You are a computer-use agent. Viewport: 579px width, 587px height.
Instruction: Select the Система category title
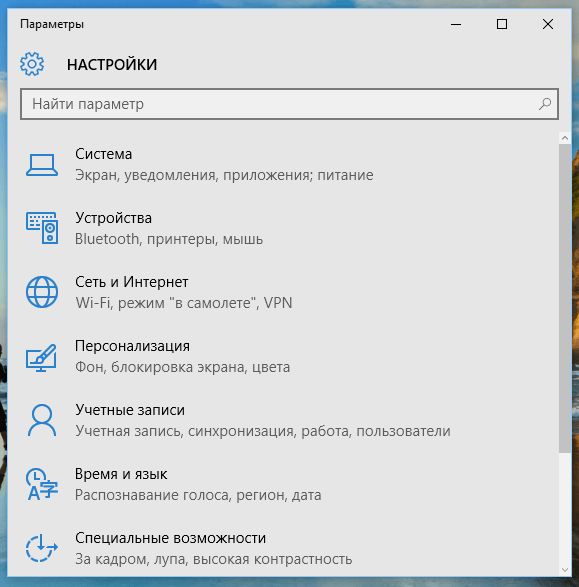(104, 154)
